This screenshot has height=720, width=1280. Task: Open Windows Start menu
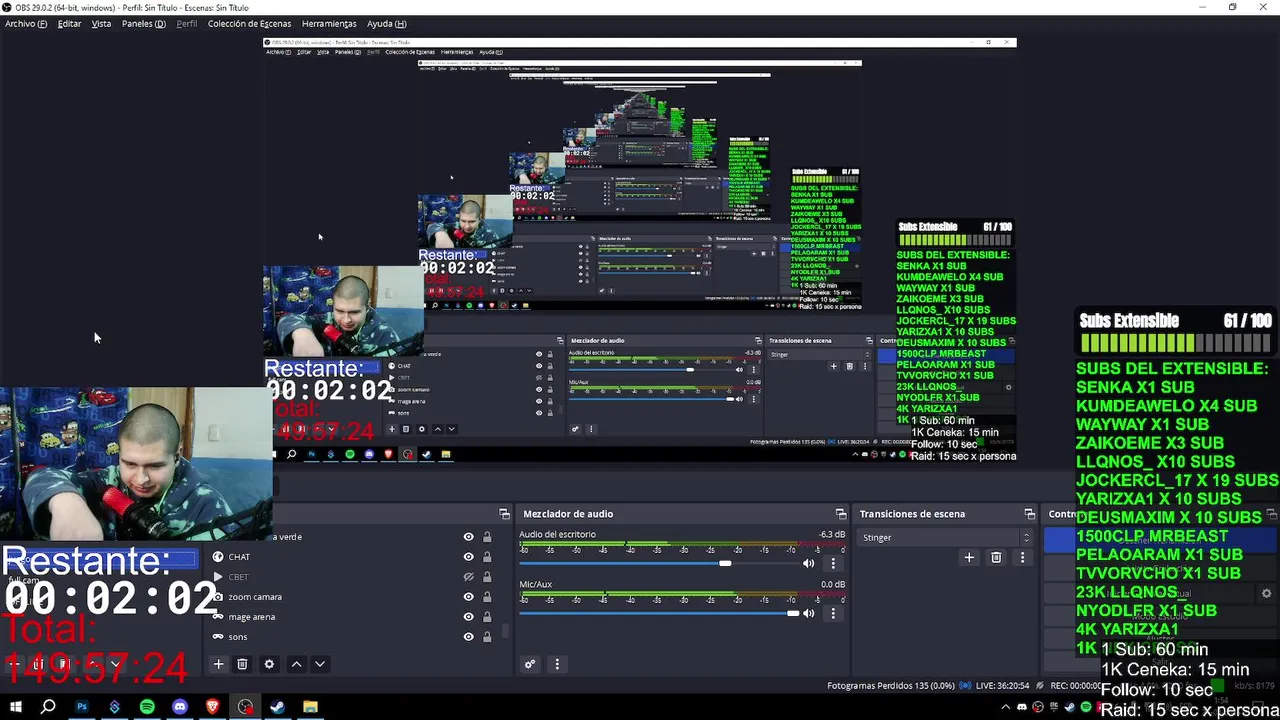click(x=16, y=707)
